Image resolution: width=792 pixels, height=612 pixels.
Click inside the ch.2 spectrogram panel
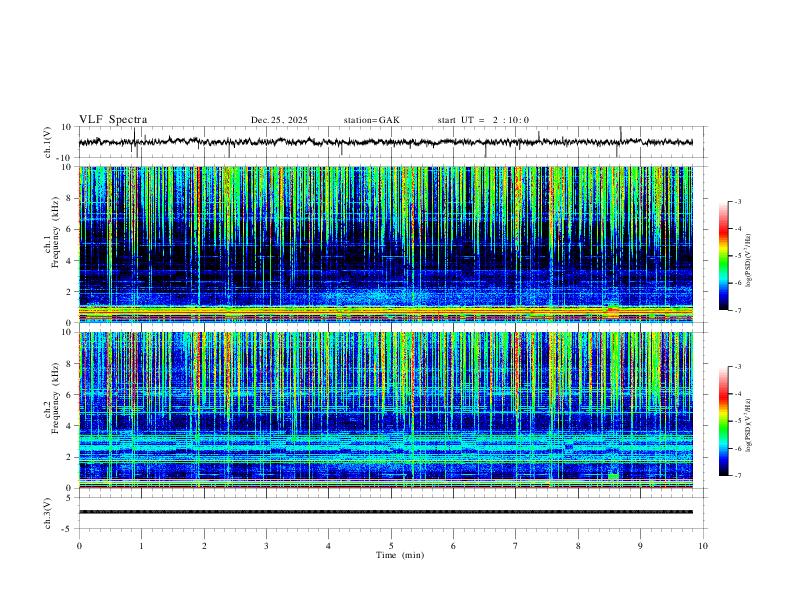tap(386, 410)
